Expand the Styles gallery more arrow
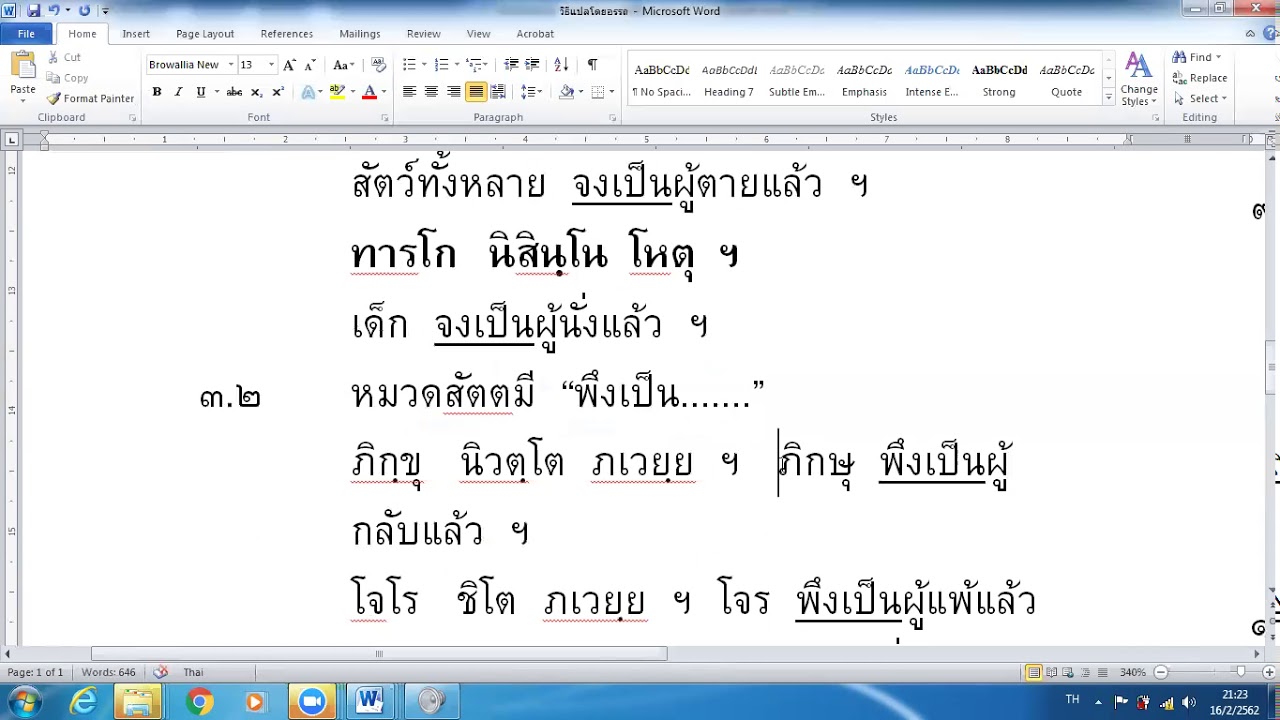This screenshot has height=720, width=1280. point(1108,98)
